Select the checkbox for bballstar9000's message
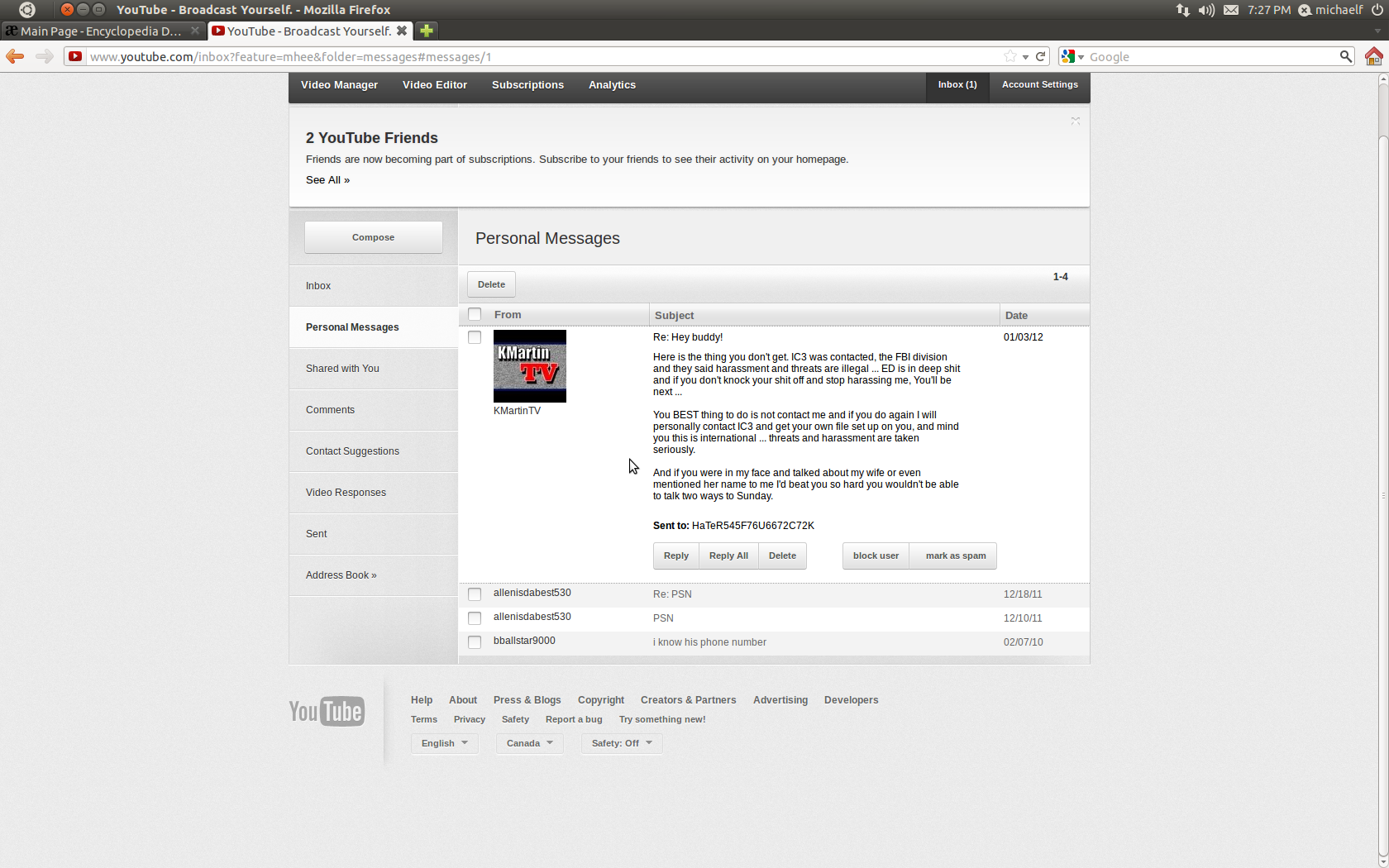 pos(475,641)
